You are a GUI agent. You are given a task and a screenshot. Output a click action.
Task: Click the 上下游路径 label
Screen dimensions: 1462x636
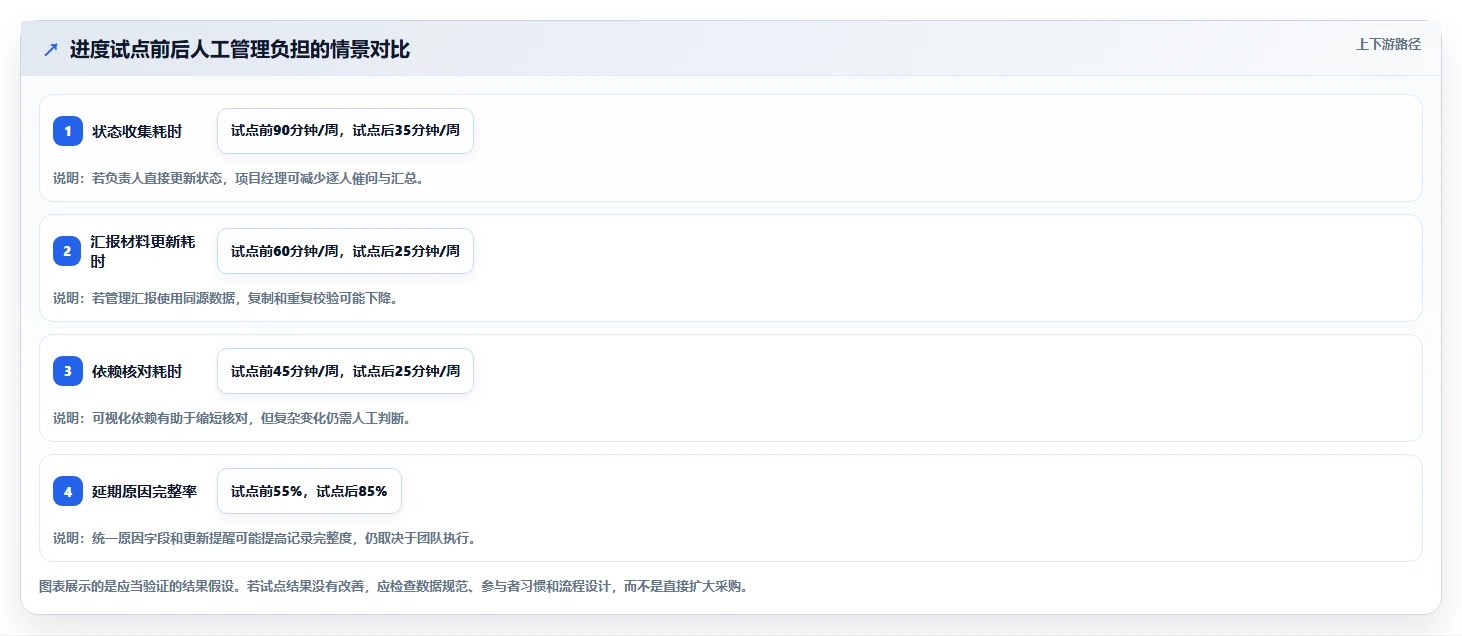click(1388, 44)
